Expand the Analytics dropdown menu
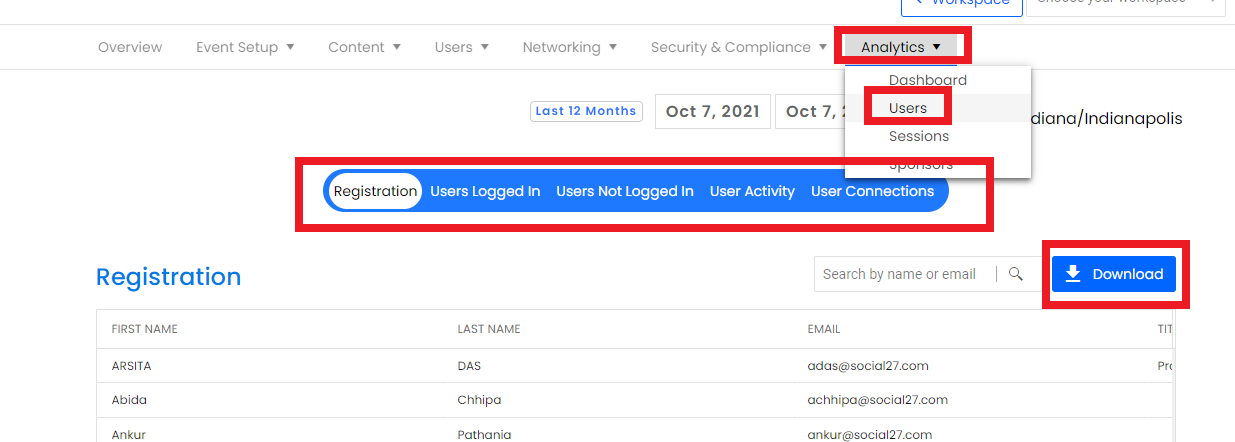This screenshot has height=442, width=1235. (900, 47)
